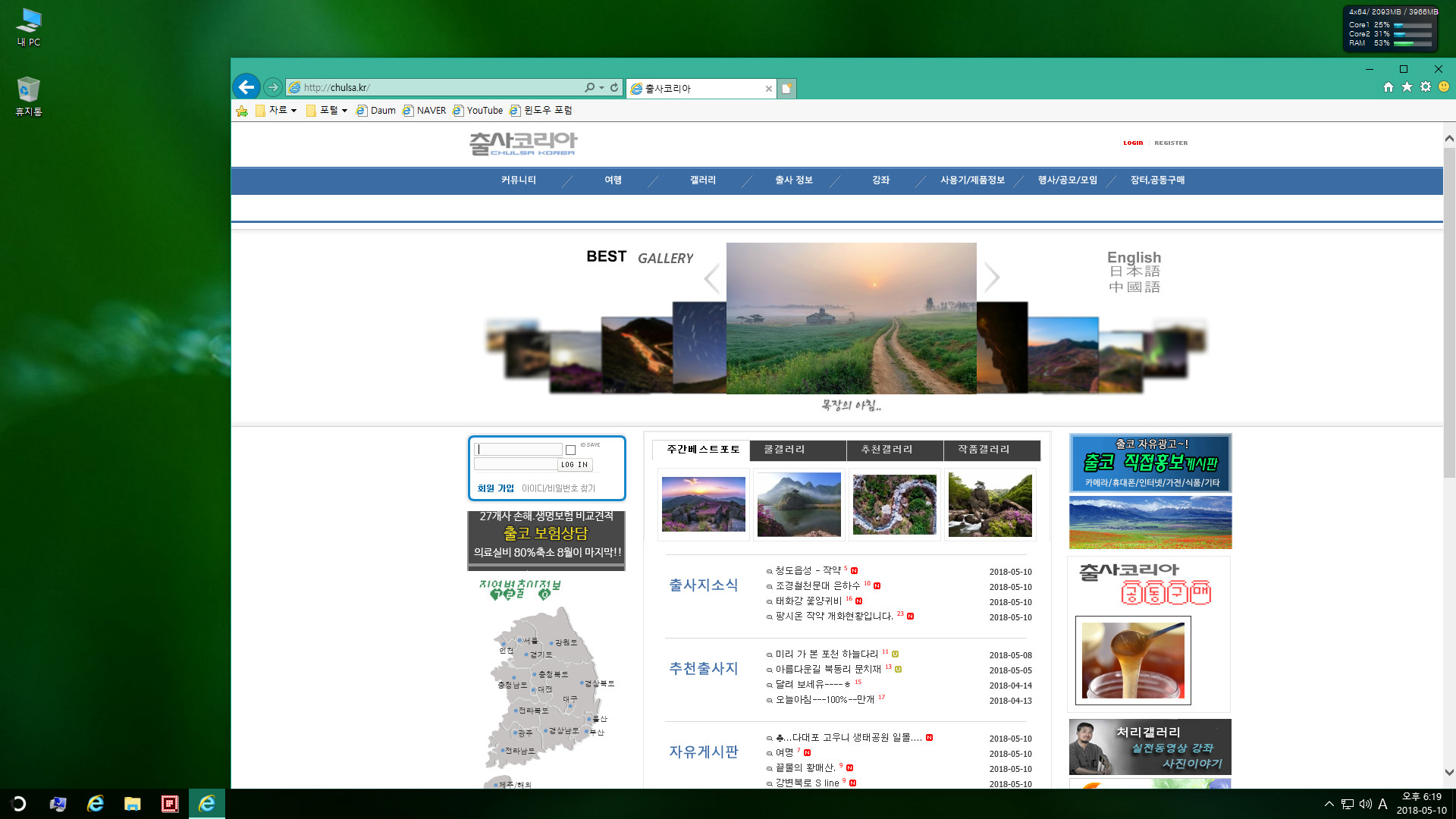1456x819 pixels.
Task: Click the gallery previous left chevron
Action: tap(711, 278)
